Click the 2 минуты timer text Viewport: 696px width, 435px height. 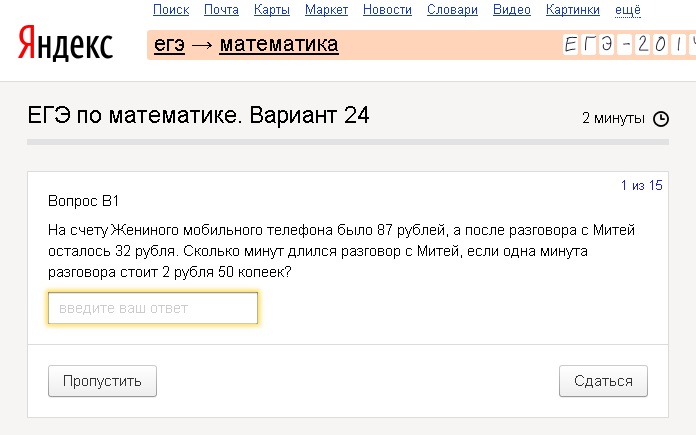pos(613,118)
